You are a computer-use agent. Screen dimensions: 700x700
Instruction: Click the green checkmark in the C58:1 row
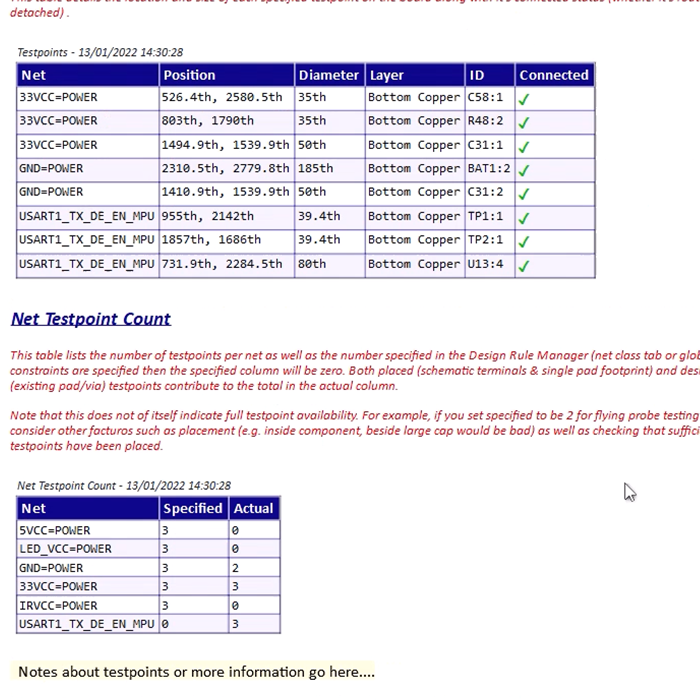pos(524,98)
